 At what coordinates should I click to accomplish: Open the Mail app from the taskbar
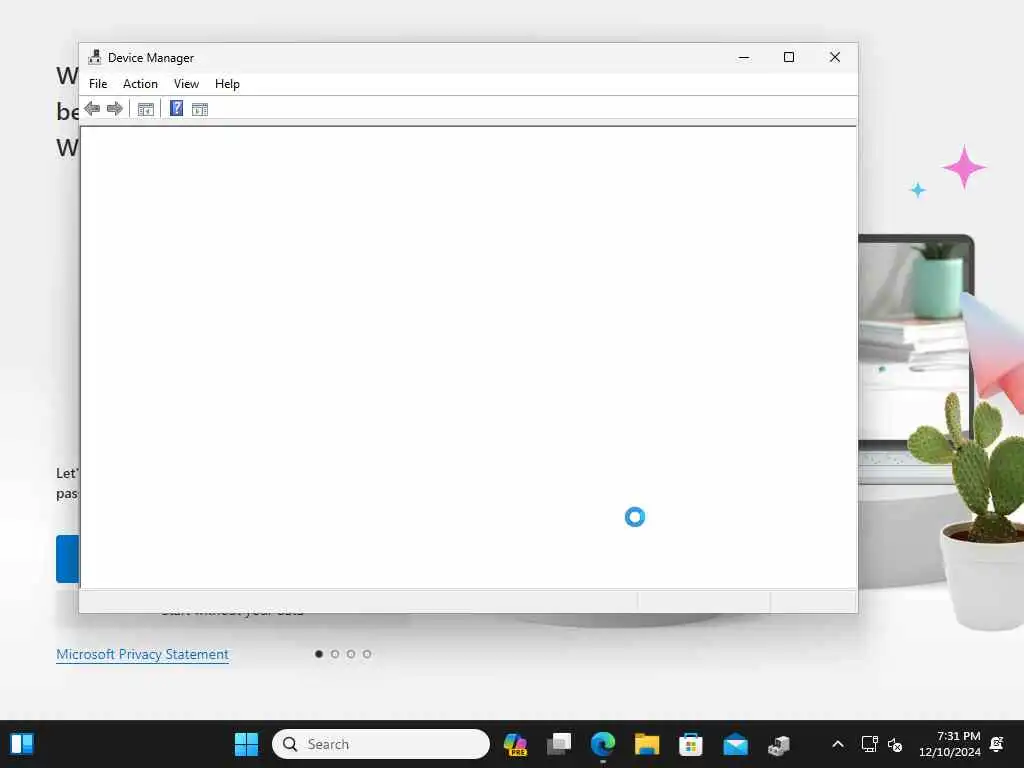[x=735, y=744]
